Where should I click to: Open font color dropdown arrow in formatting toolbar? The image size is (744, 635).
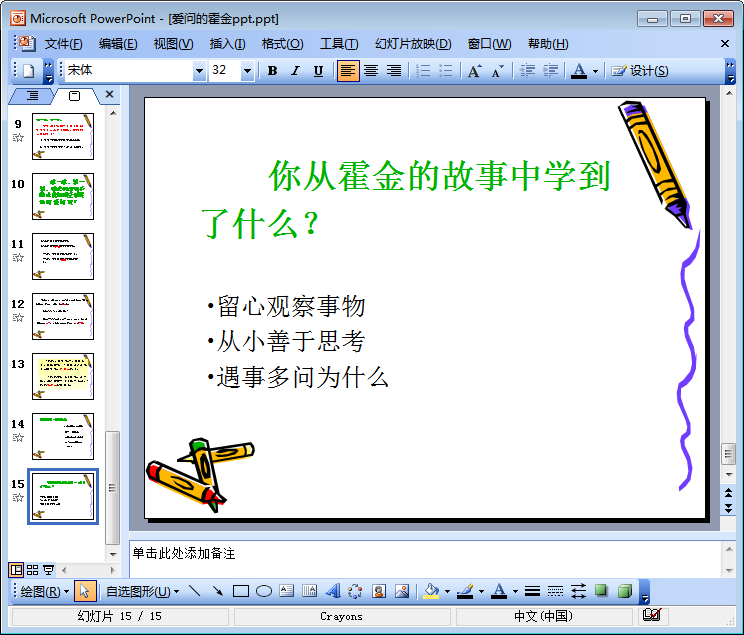coord(595,72)
